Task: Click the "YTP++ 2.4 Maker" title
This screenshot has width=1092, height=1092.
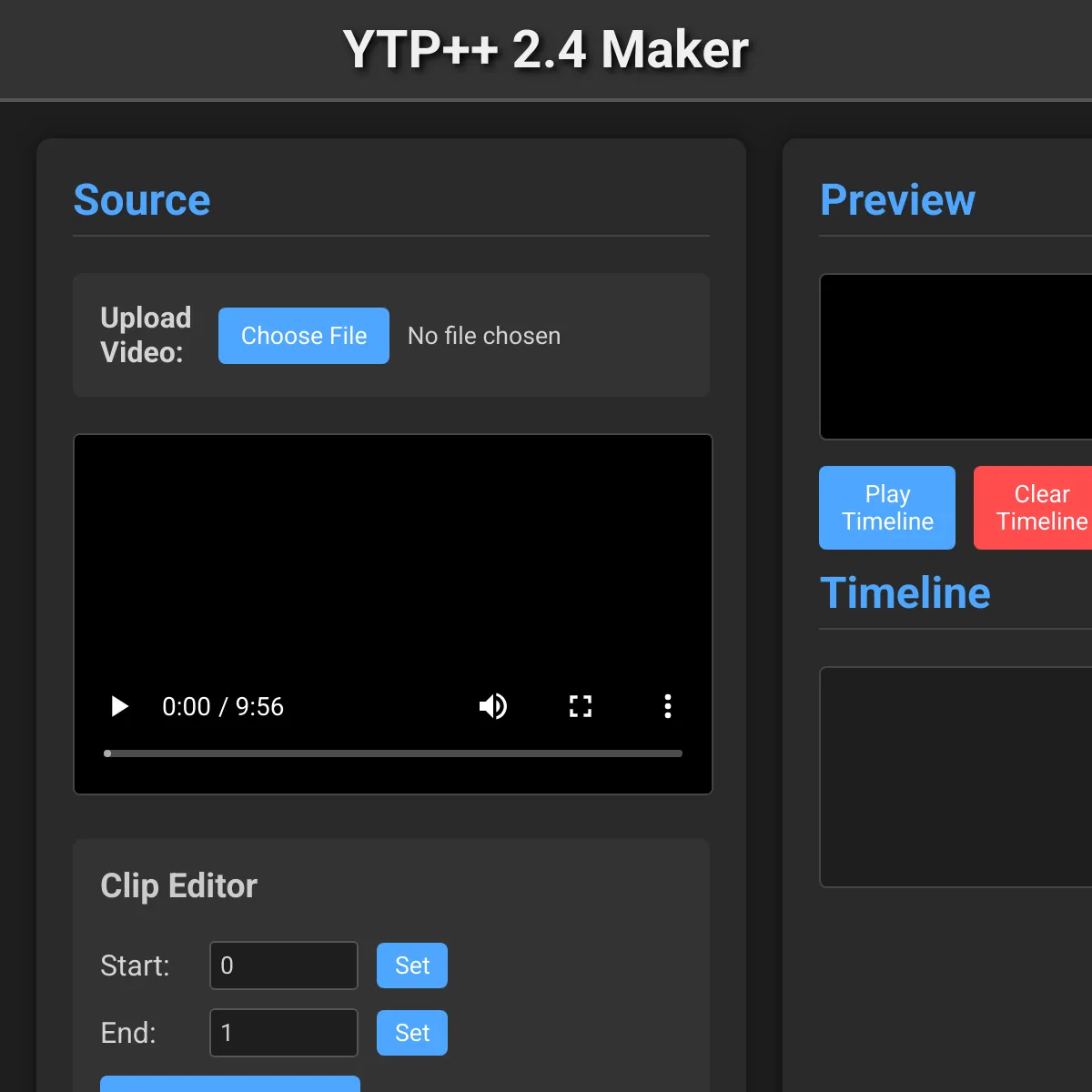Action: pyautogui.click(x=546, y=49)
